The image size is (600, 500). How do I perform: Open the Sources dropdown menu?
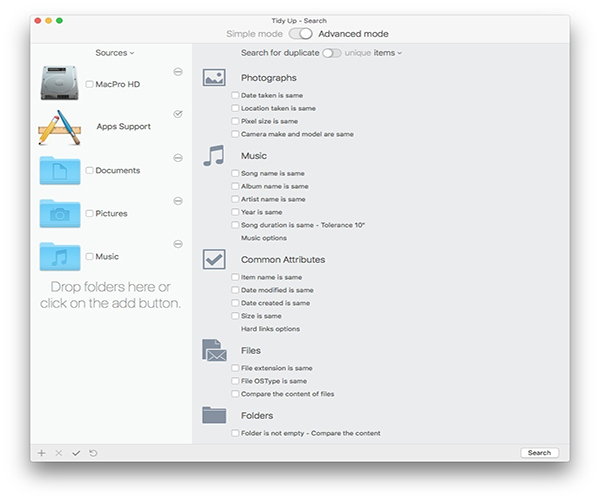click(x=115, y=53)
